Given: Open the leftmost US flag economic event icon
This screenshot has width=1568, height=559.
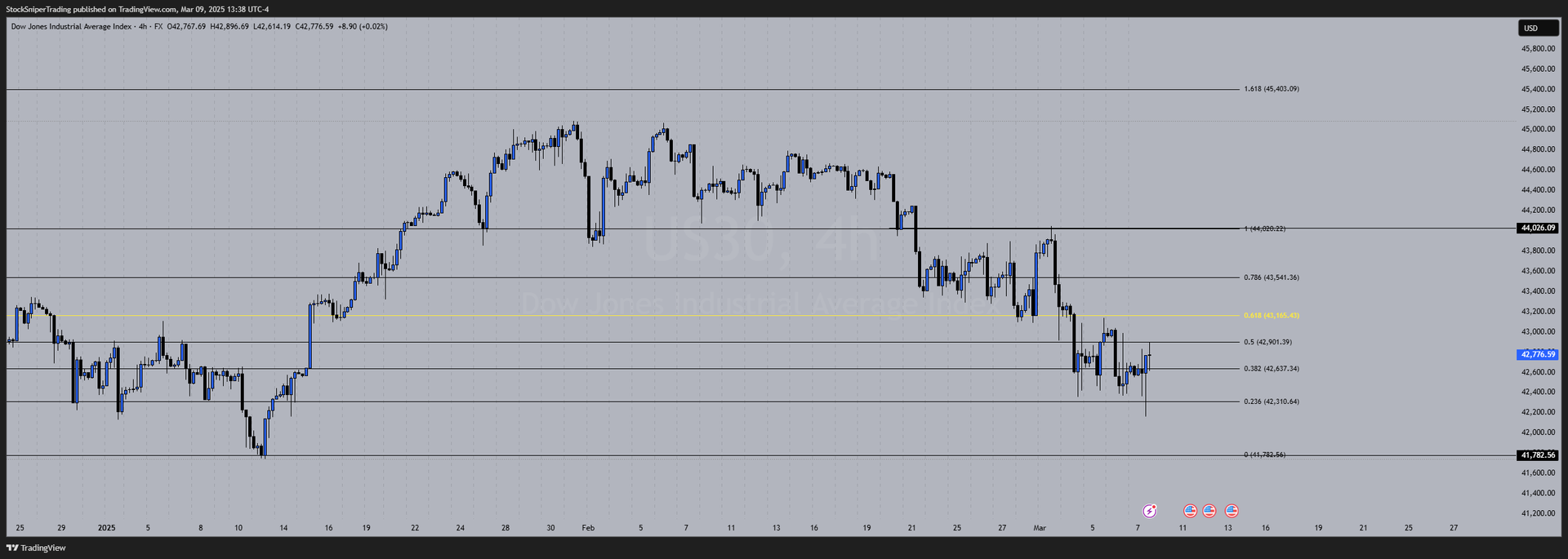Looking at the screenshot, I should [1191, 510].
